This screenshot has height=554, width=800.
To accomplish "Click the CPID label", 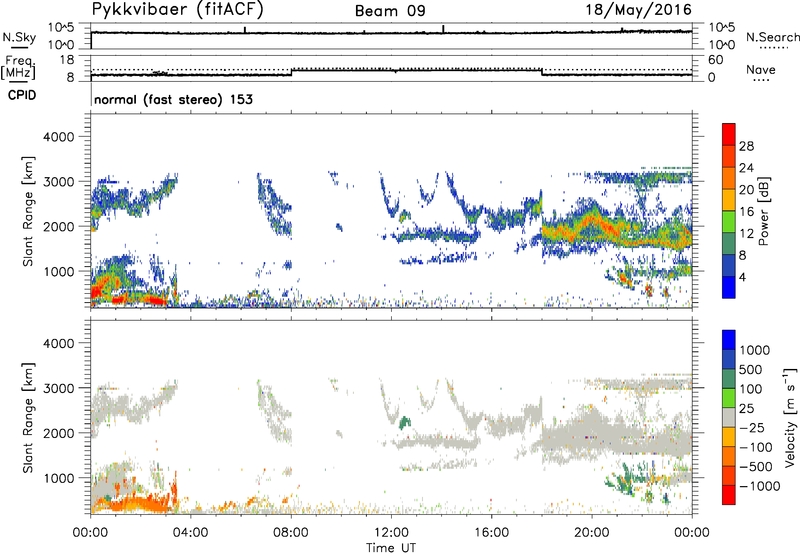I will (x=22, y=95).
